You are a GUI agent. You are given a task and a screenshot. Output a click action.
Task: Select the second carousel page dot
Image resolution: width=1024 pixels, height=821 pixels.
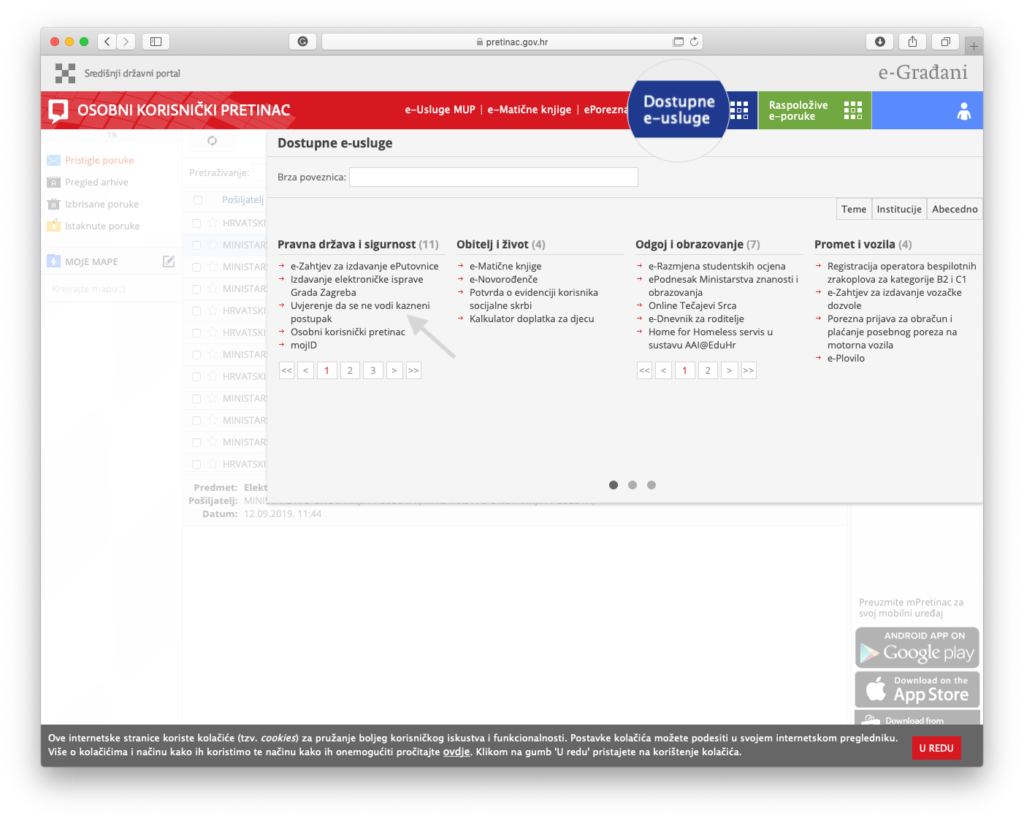632,484
